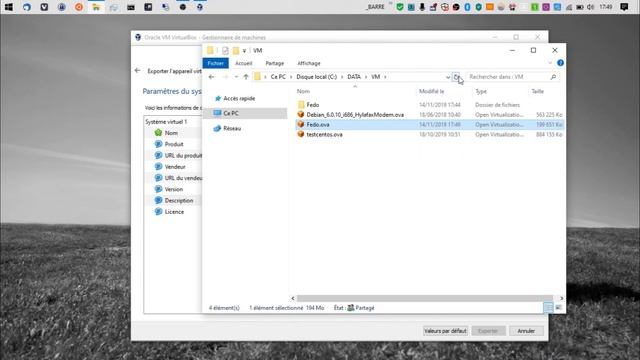
Task: Click Ce PC in the address breadcrumb
Action: (278, 77)
